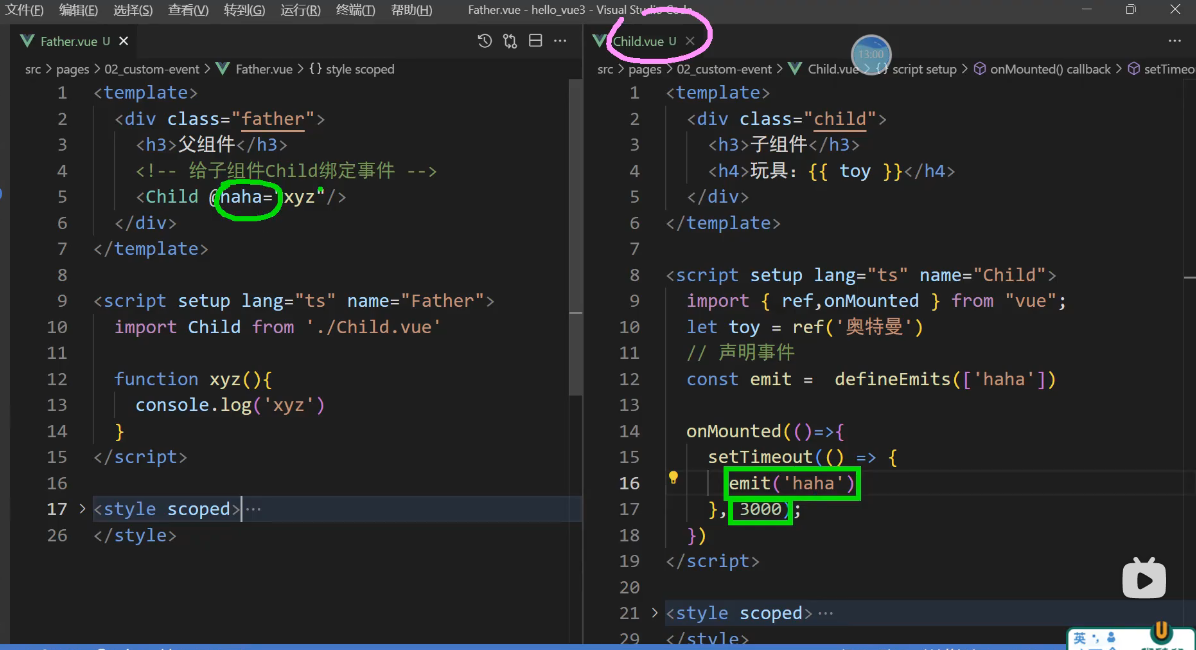Viewport: 1196px width, 650px height.
Task: Click the cube icon before setTimeout breadcrumb
Action: click(x=1133, y=69)
